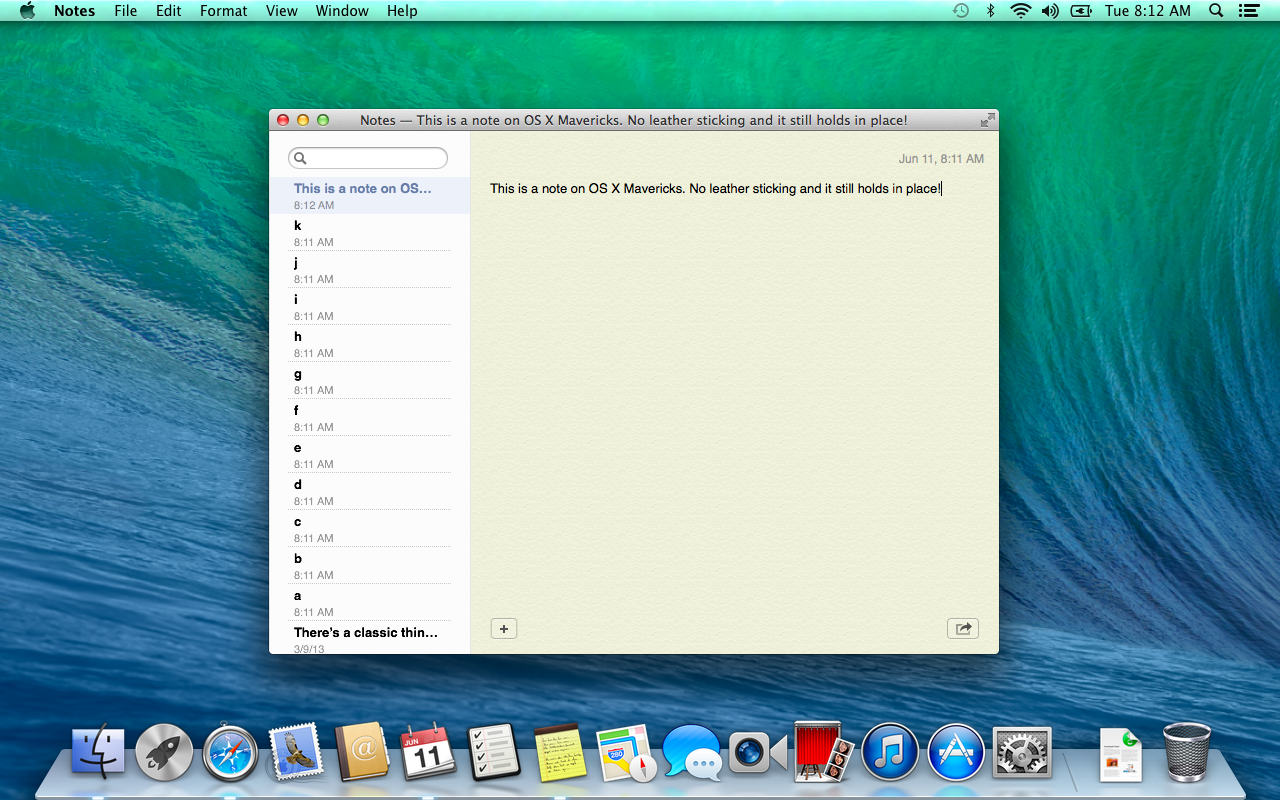Open Photo Booth icon in dock
Image resolution: width=1280 pixels, height=800 pixels.
(824, 752)
